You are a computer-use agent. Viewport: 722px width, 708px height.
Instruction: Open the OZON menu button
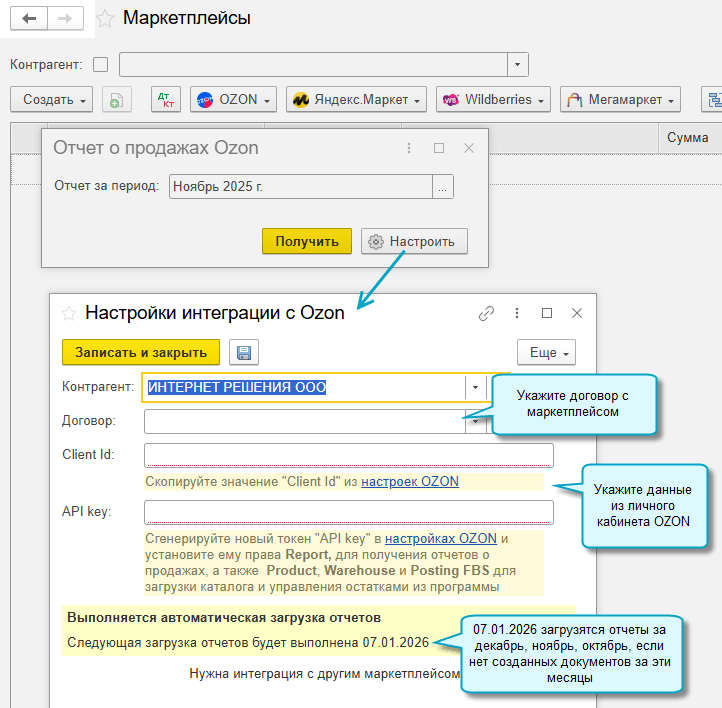pyautogui.click(x=233, y=99)
